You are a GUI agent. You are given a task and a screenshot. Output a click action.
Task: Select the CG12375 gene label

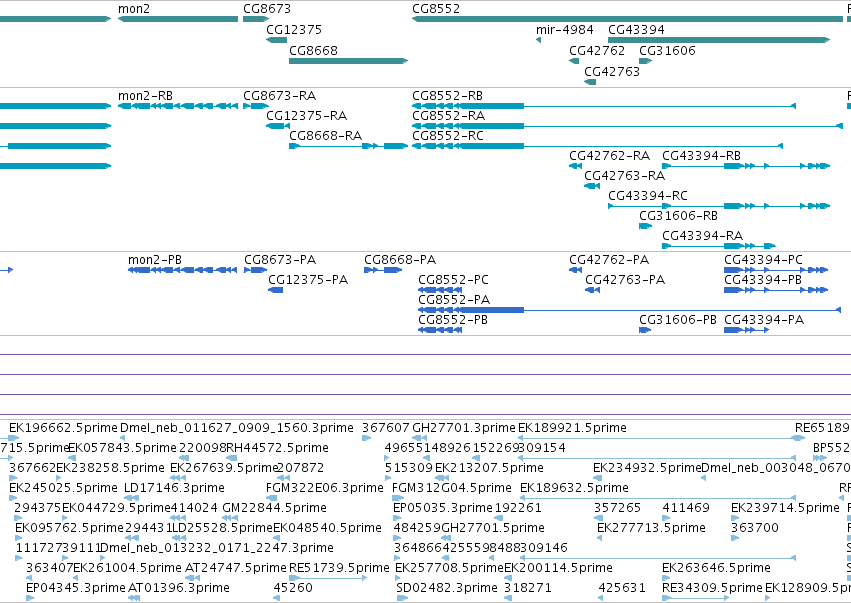(294, 29)
